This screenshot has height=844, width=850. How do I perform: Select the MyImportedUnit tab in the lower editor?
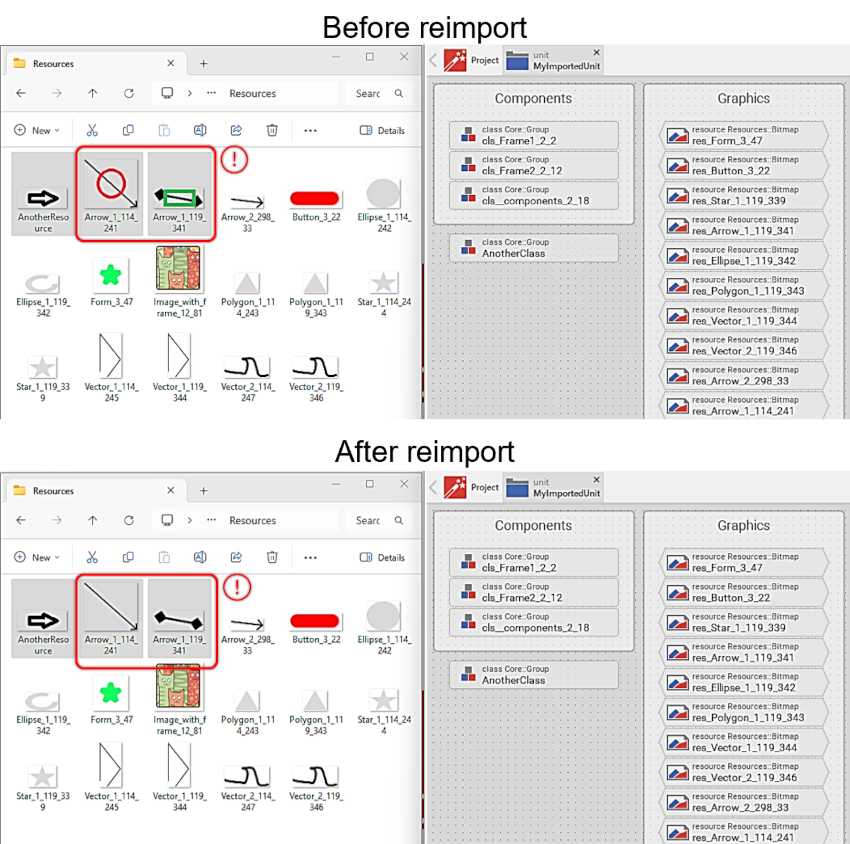coord(555,487)
